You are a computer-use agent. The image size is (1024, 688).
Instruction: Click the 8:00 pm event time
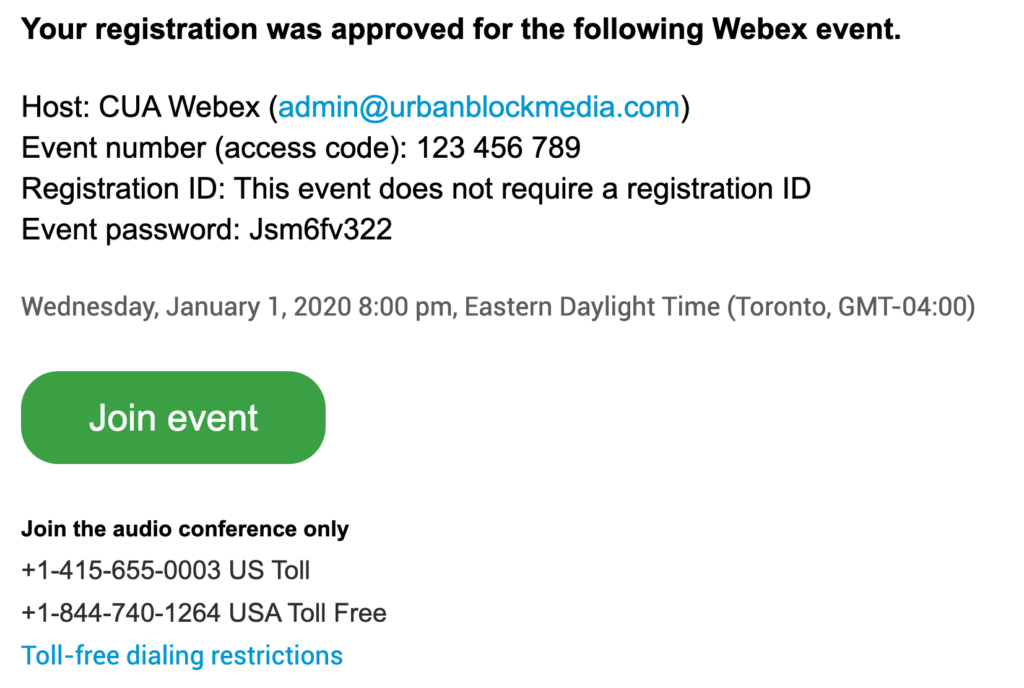[x=406, y=307]
